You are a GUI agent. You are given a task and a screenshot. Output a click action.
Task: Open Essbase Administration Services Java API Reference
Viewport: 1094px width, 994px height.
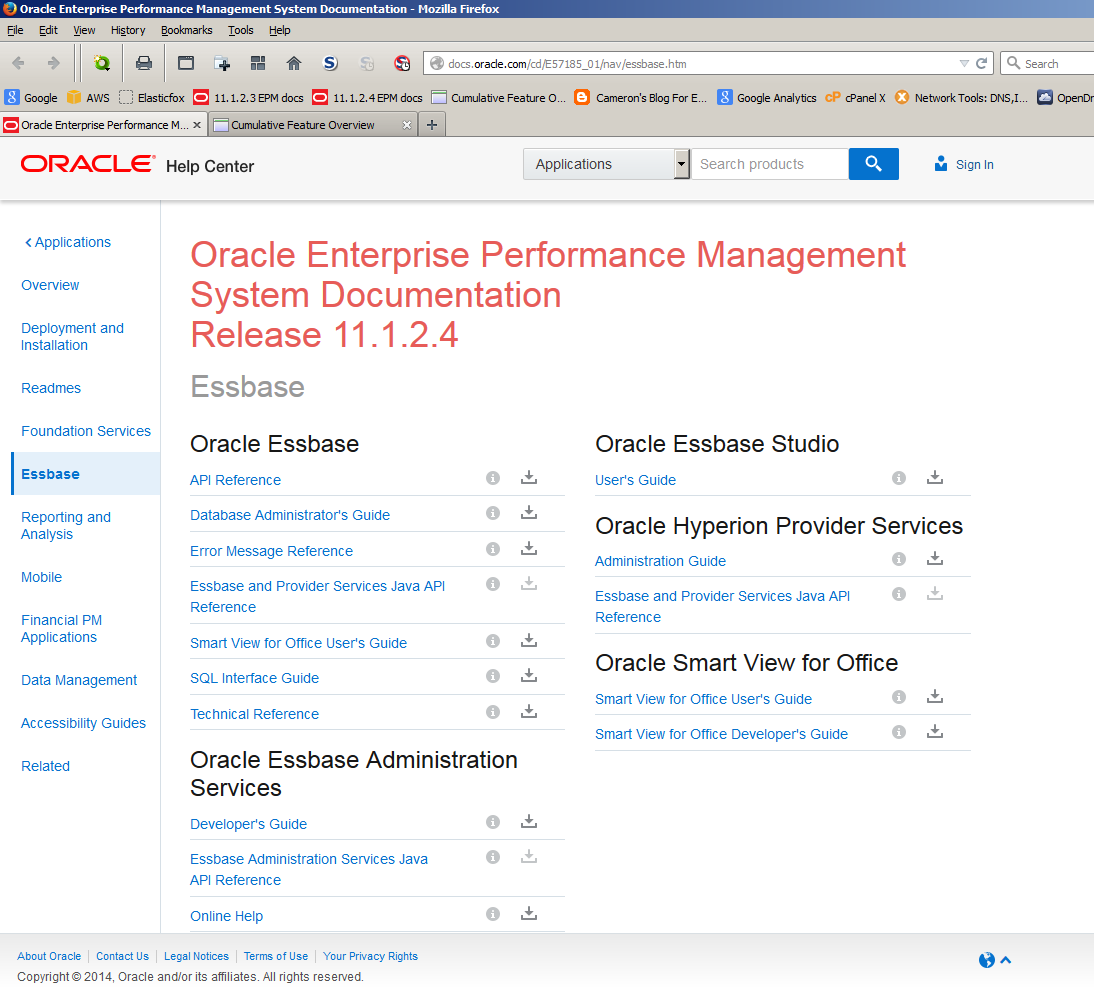click(309, 869)
